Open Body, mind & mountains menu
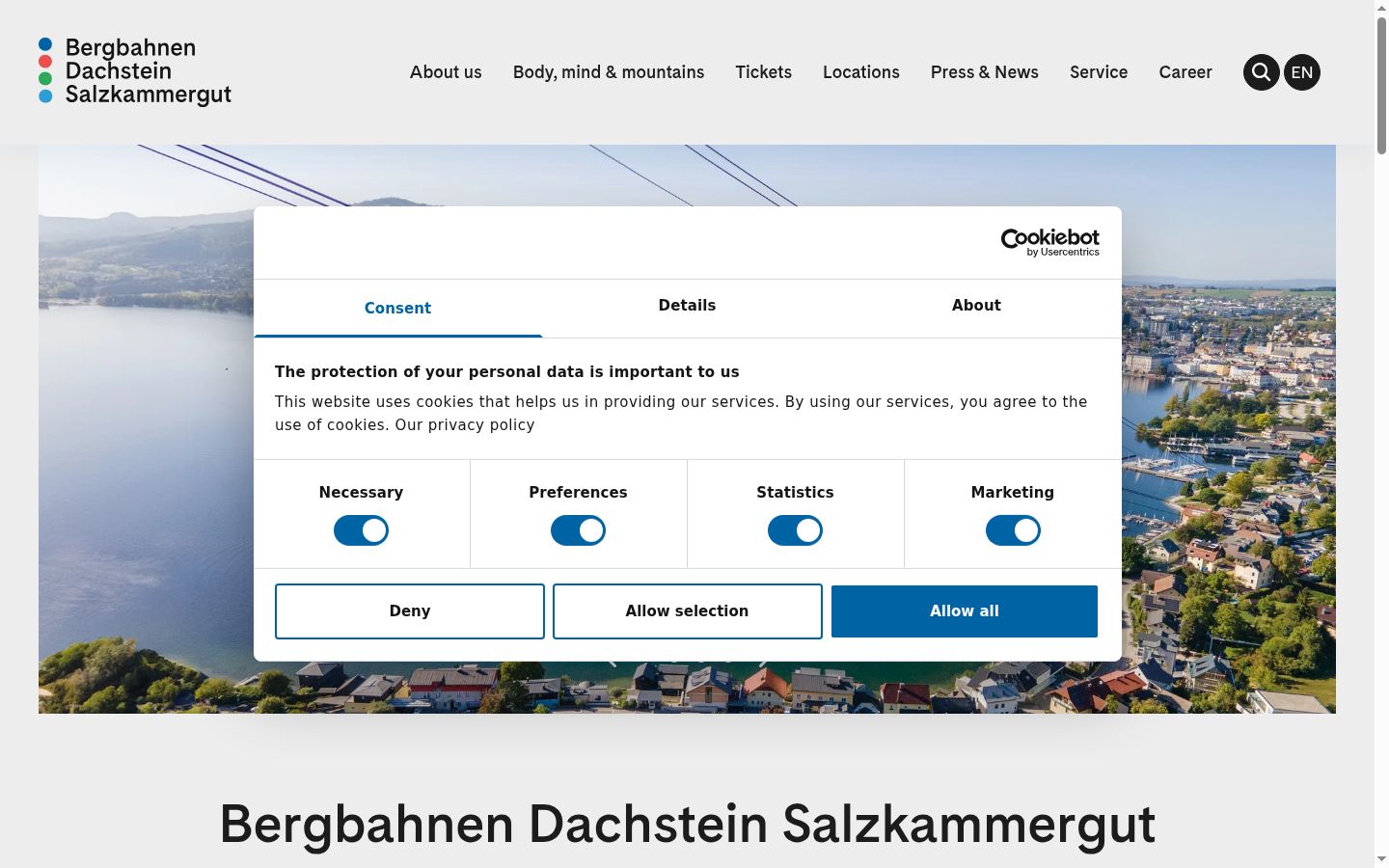1389x868 pixels. coord(609,72)
